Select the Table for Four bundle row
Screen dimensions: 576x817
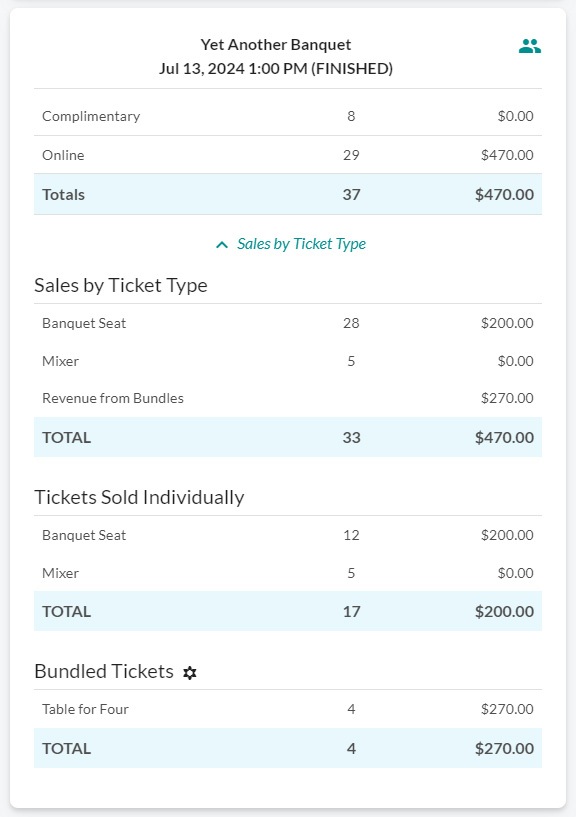288,709
